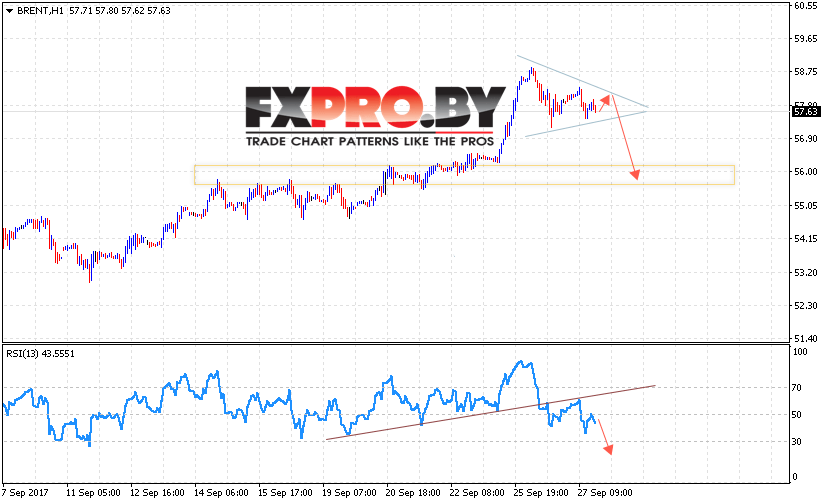Select the 55.05 price scale label

pyautogui.click(x=806, y=206)
